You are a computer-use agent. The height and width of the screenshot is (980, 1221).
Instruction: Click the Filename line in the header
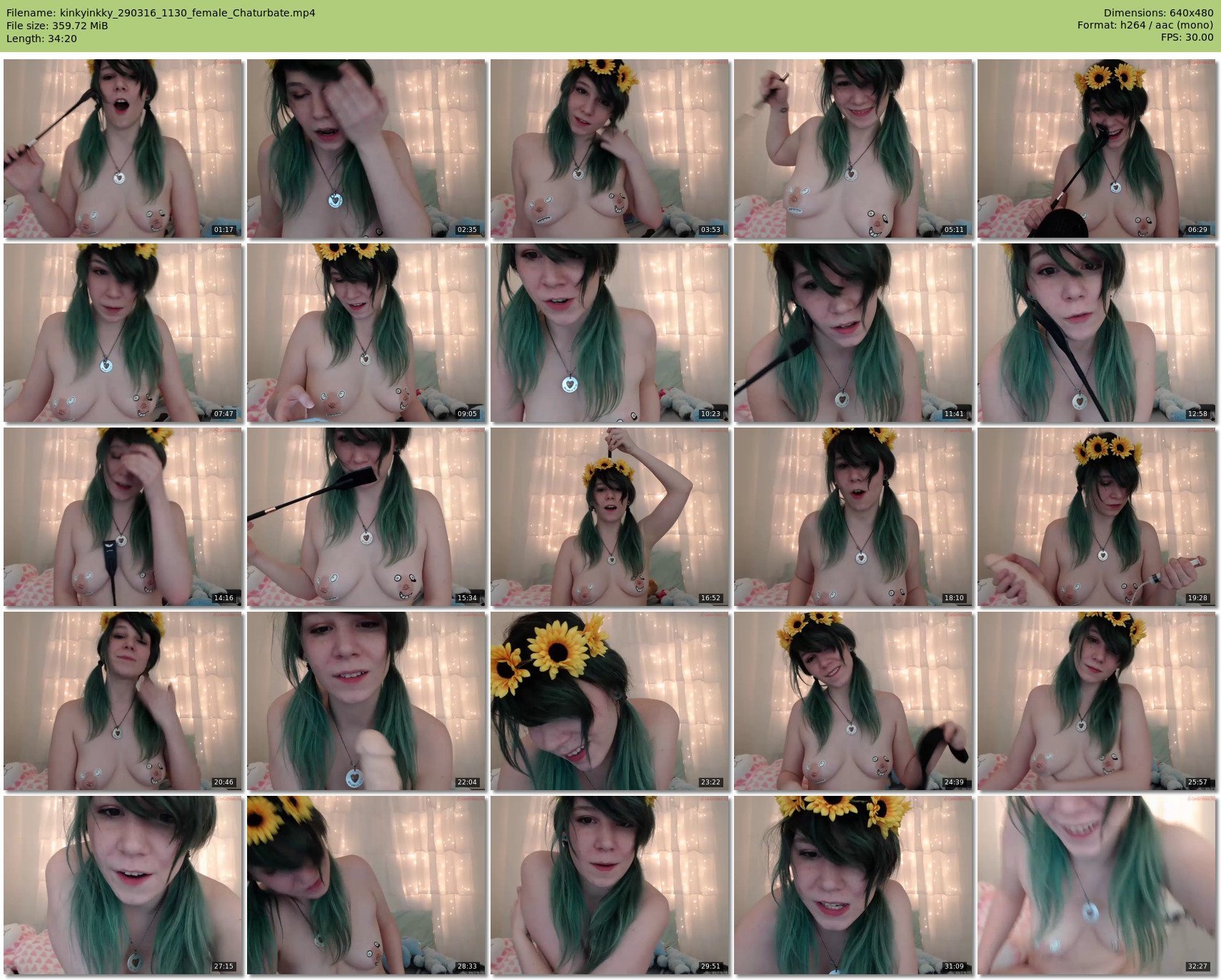161,13
